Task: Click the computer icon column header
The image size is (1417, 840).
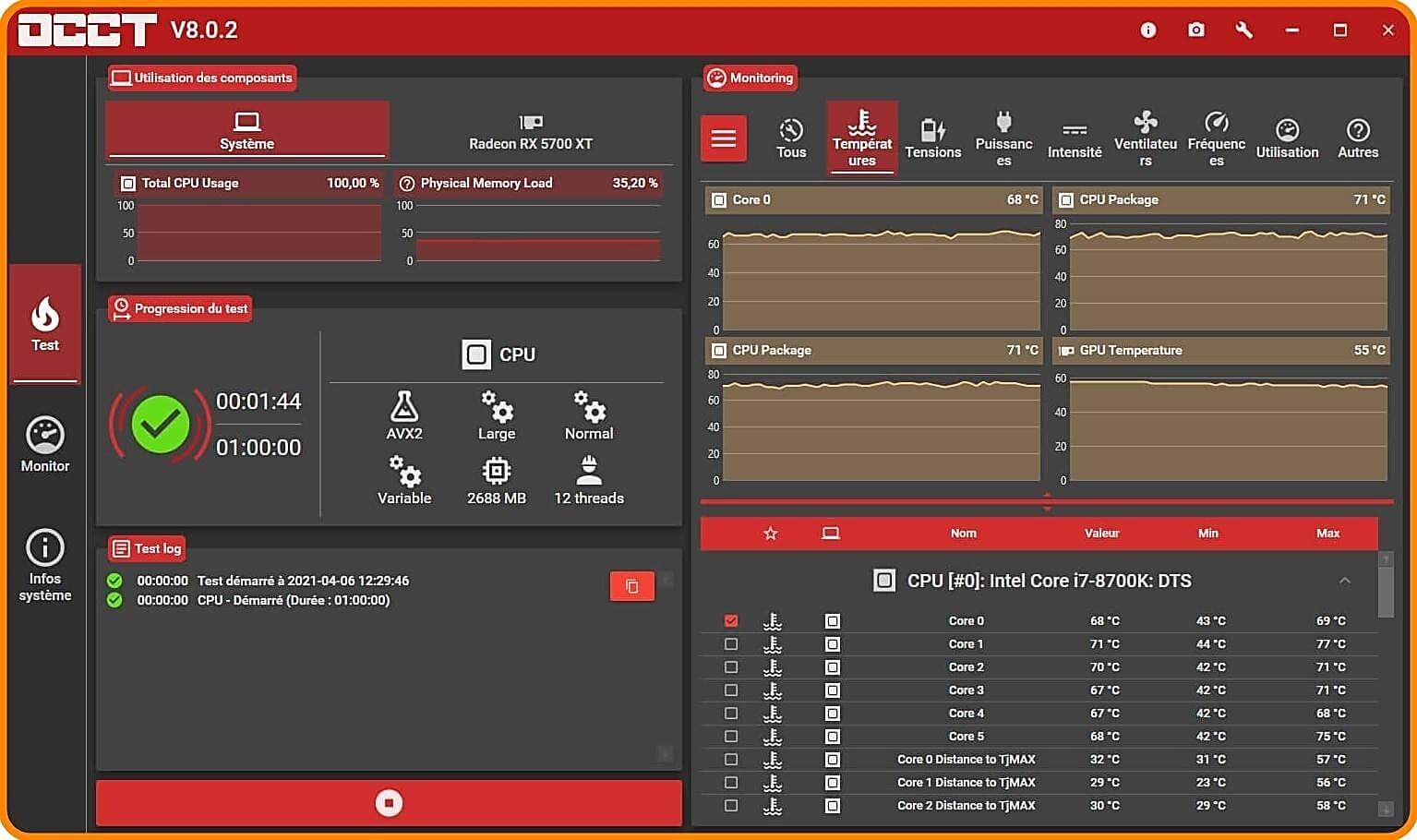Action: [x=831, y=534]
